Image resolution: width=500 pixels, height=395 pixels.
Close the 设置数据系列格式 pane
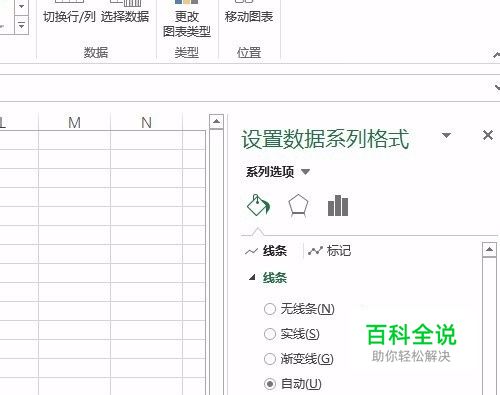(488, 135)
